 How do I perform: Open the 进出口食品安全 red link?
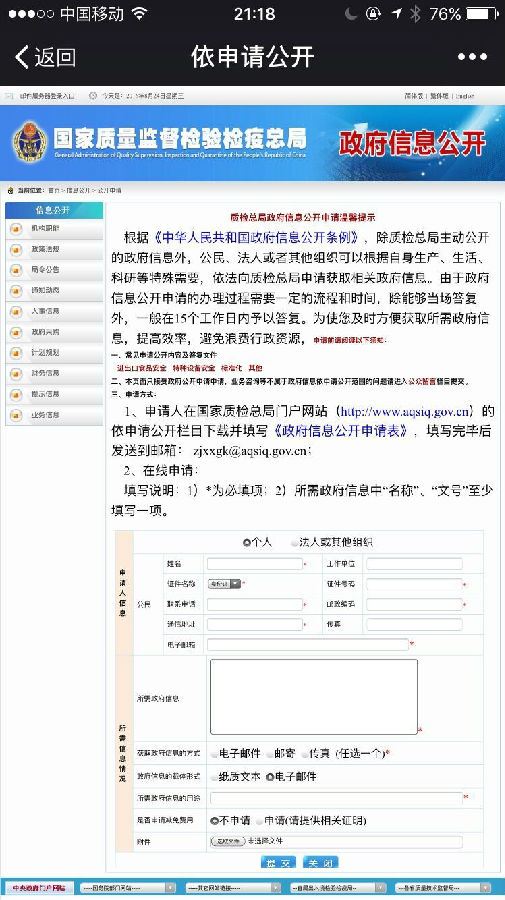pyautogui.click(x=141, y=368)
